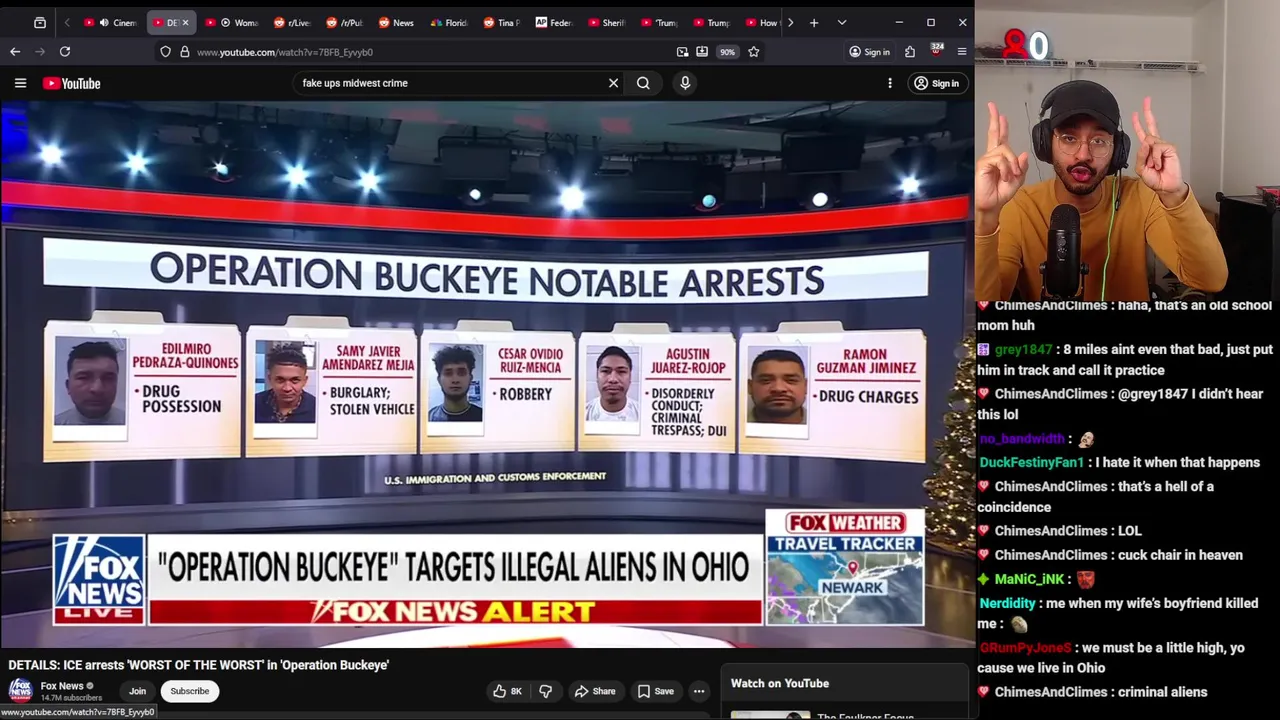Save the video to a playlist
Image resolution: width=1280 pixels, height=720 pixels.
[656, 691]
